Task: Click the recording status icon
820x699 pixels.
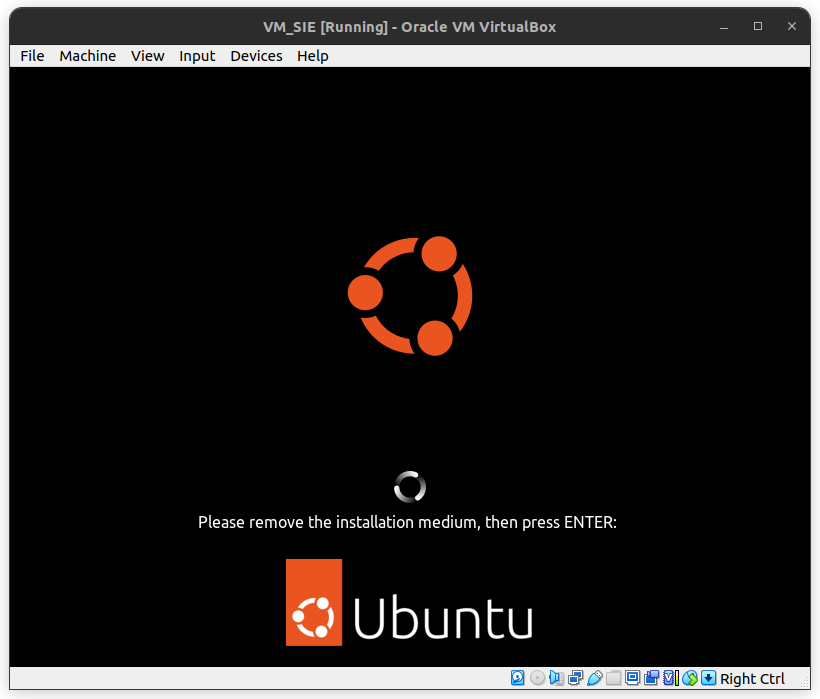Action: coord(652,678)
